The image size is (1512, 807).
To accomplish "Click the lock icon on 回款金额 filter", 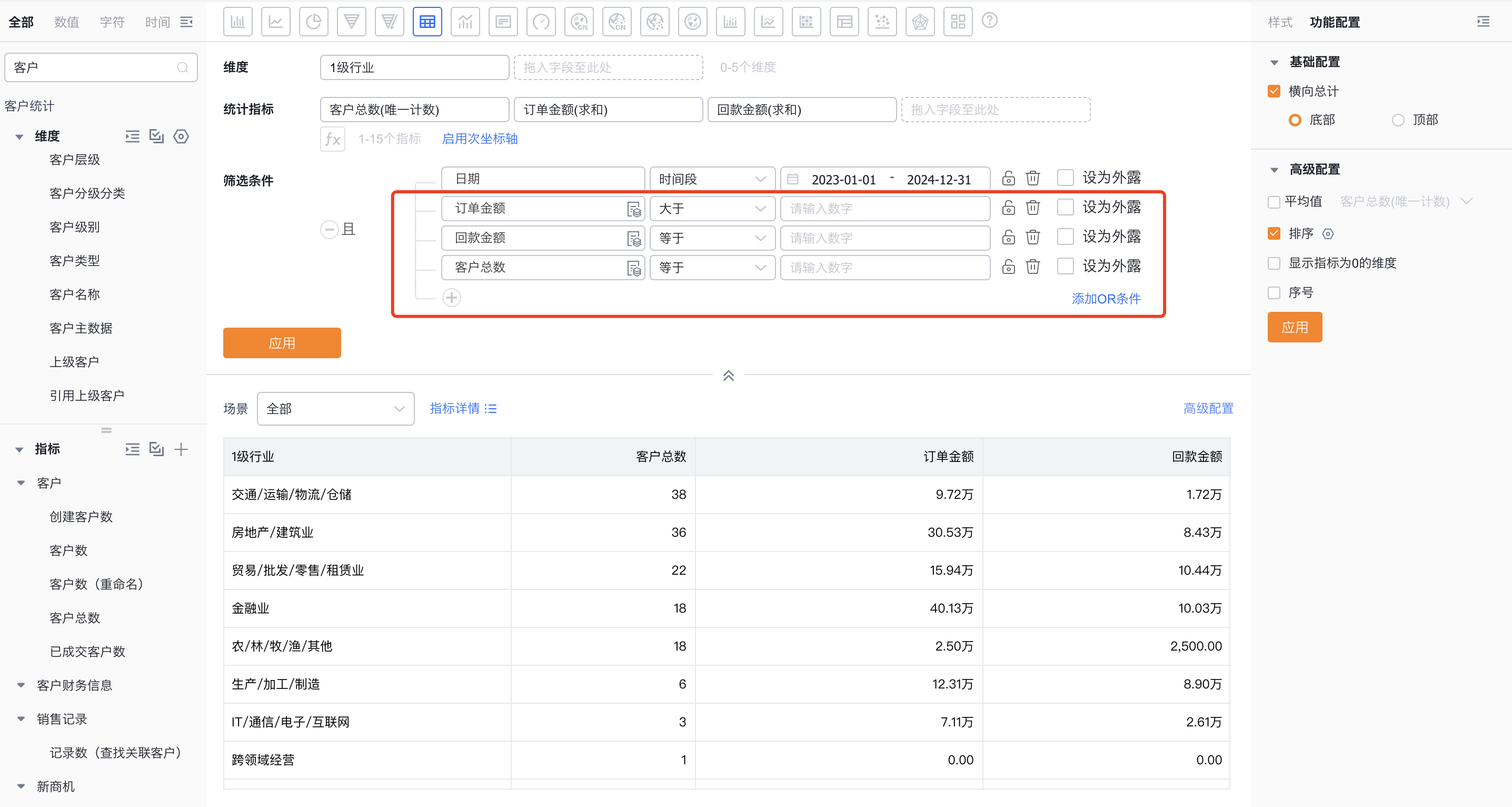I will (1008, 237).
